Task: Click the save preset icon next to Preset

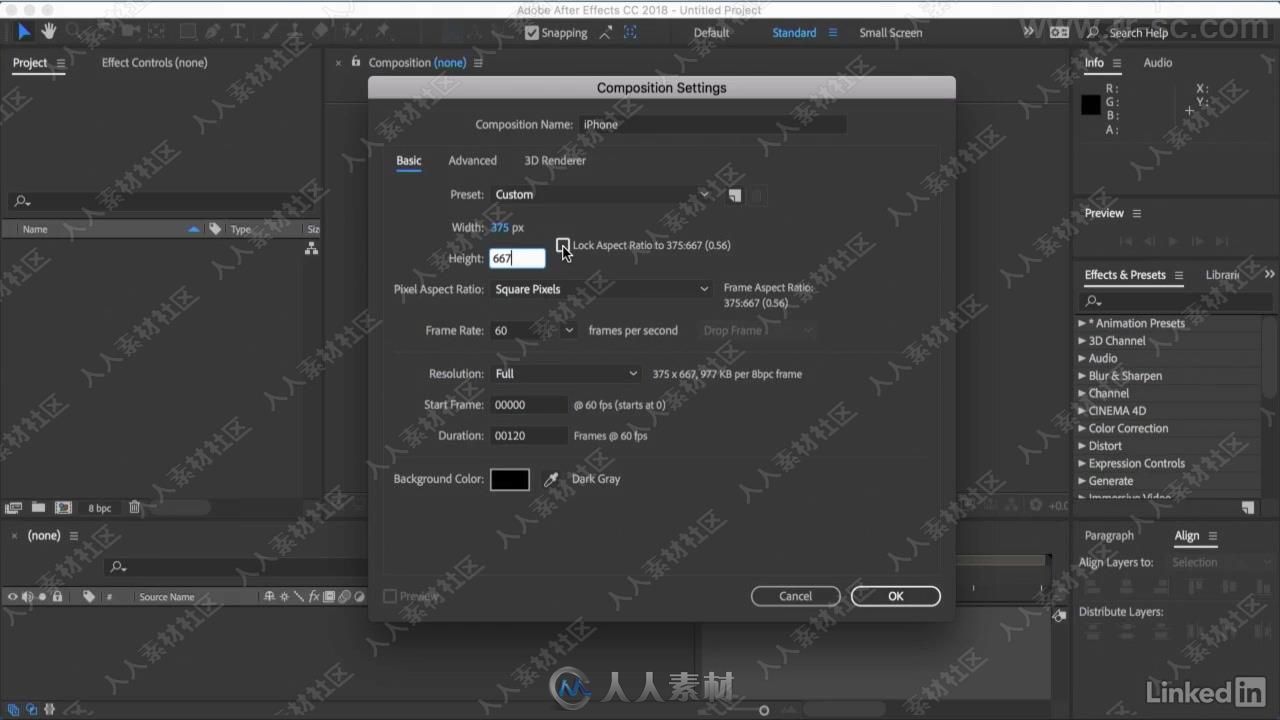Action: click(x=735, y=195)
